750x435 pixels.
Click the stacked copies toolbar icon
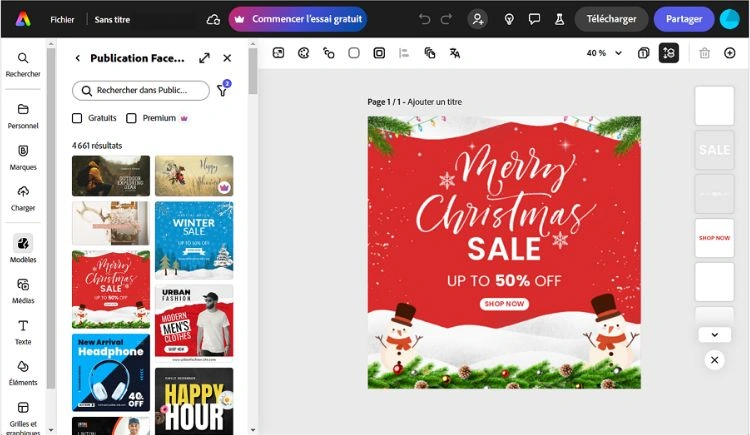430,53
